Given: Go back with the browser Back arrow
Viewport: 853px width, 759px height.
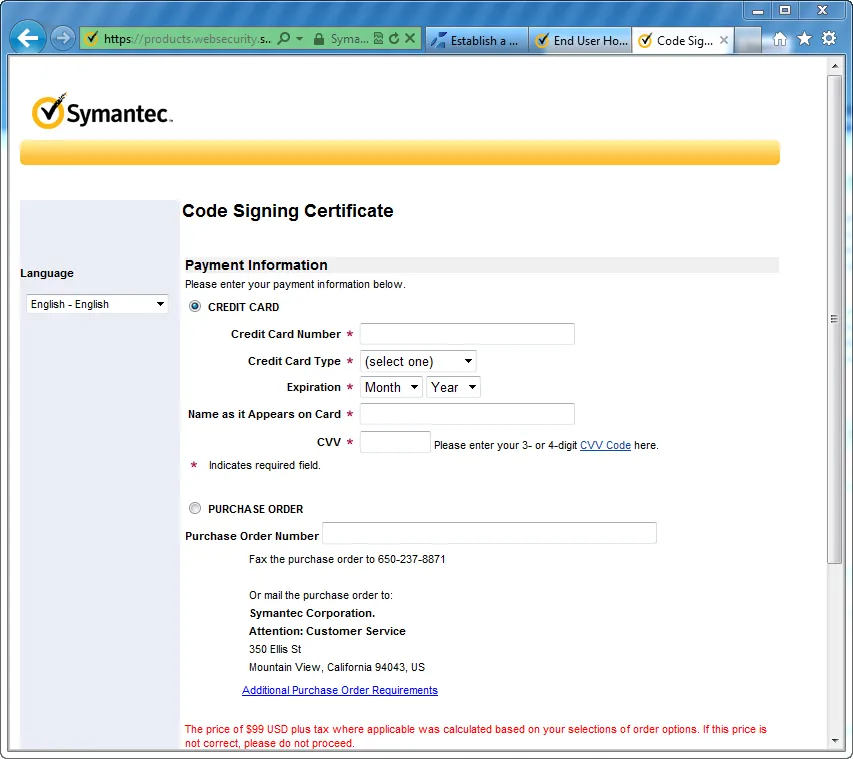Looking at the screenshot, I should [x=27, y=38].
